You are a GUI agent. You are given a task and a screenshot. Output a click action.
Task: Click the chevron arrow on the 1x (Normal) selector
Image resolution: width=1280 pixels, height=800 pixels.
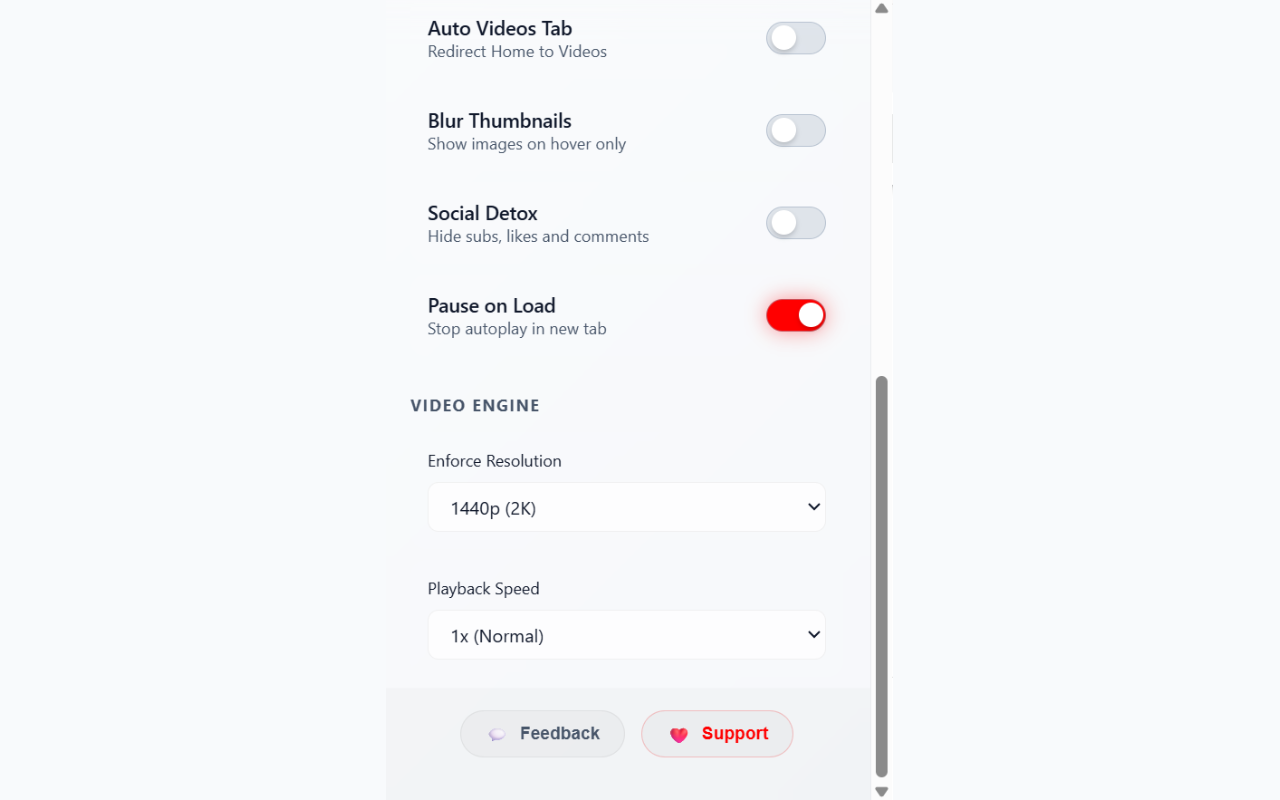point(813,635)
